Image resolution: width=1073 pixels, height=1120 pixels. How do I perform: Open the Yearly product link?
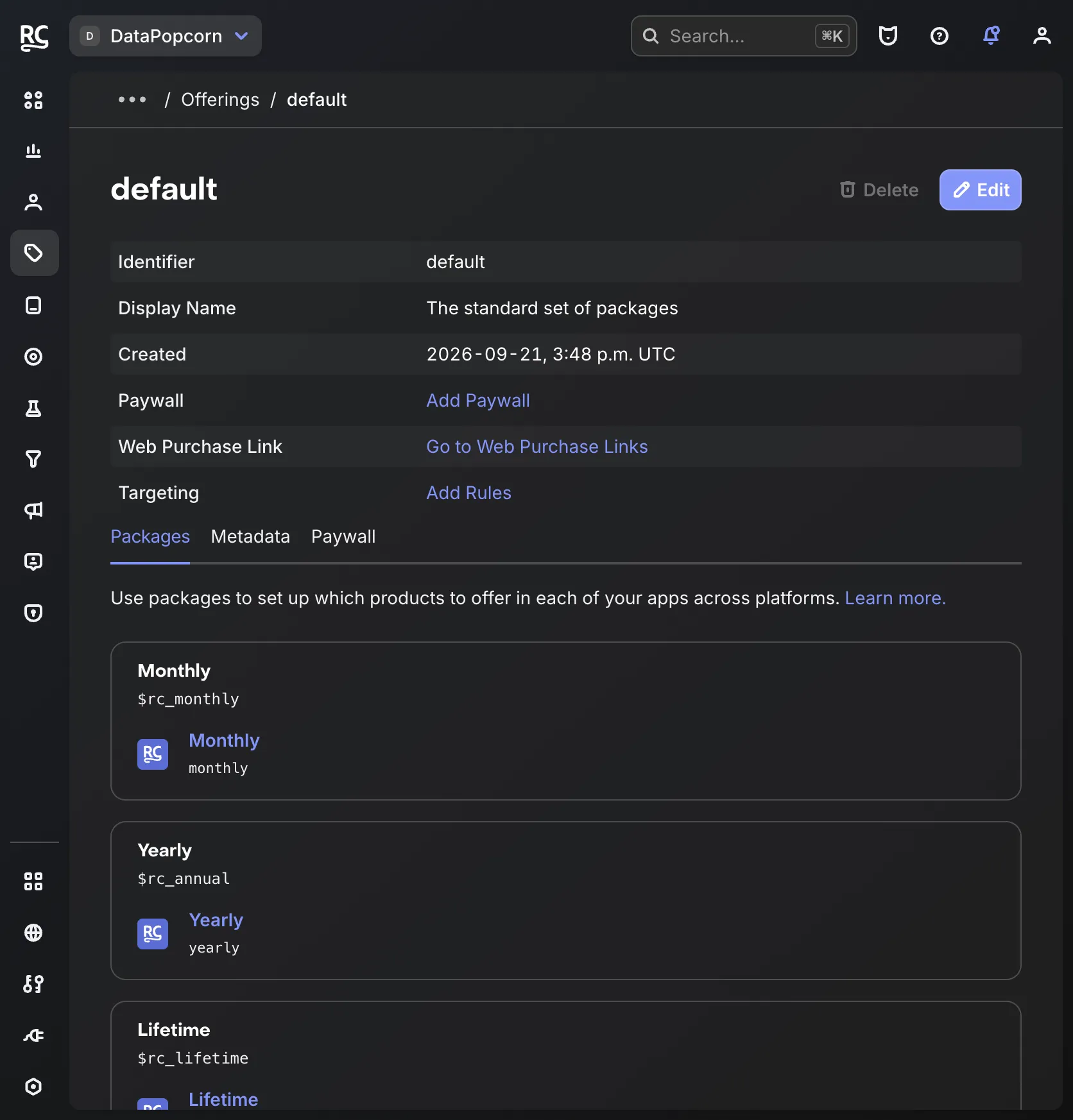click(216, 920)
